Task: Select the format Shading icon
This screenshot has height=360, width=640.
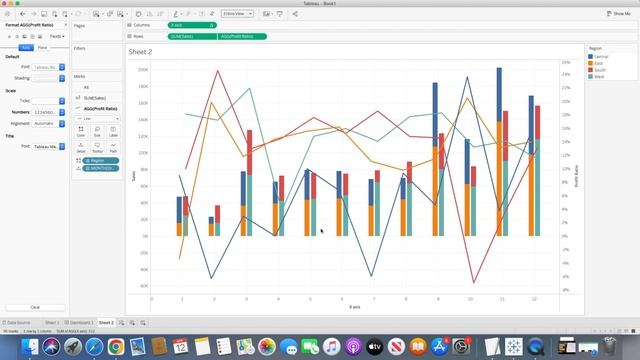Action: tap(24, 37)
